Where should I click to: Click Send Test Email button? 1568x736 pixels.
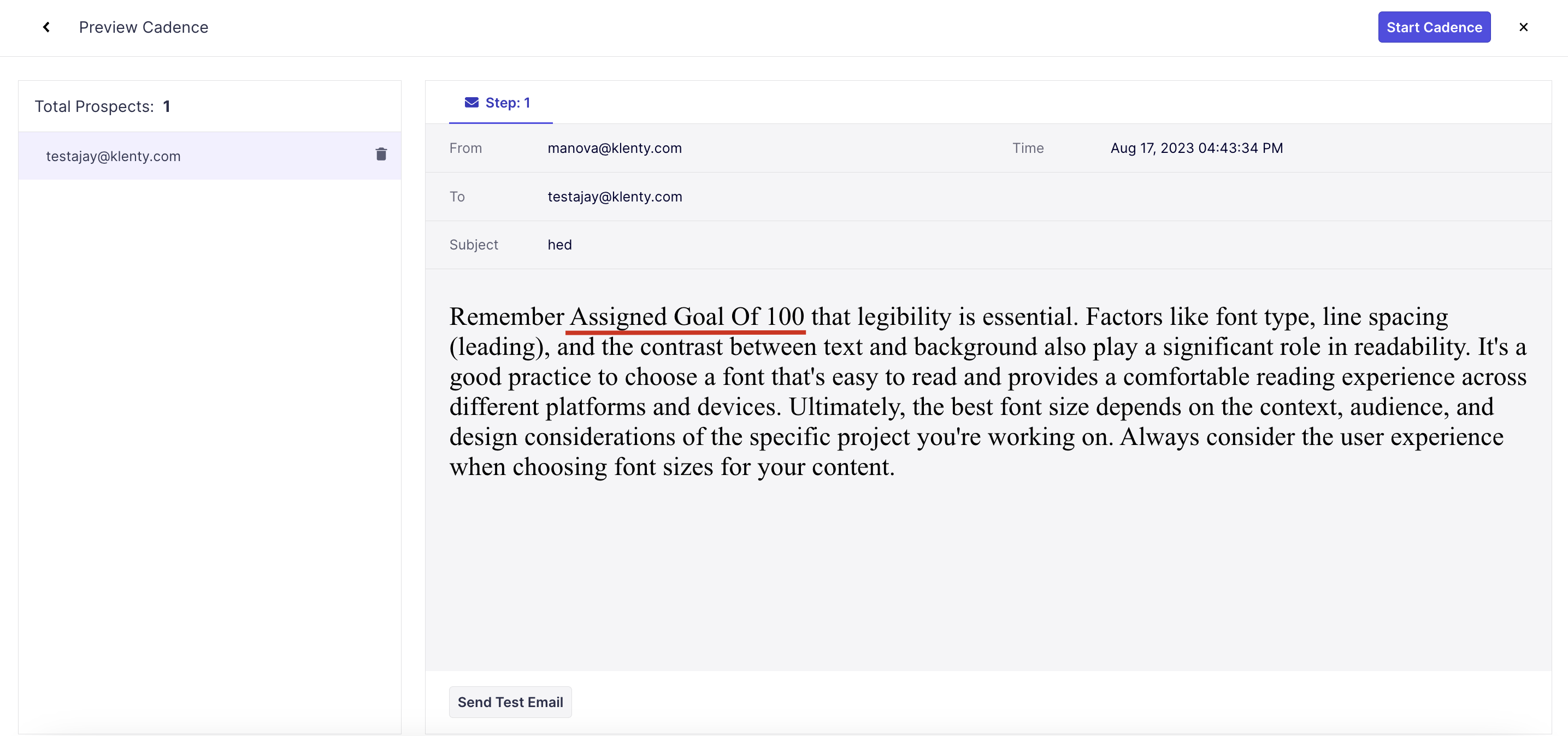pyautogui.click(x=510, y=702)
